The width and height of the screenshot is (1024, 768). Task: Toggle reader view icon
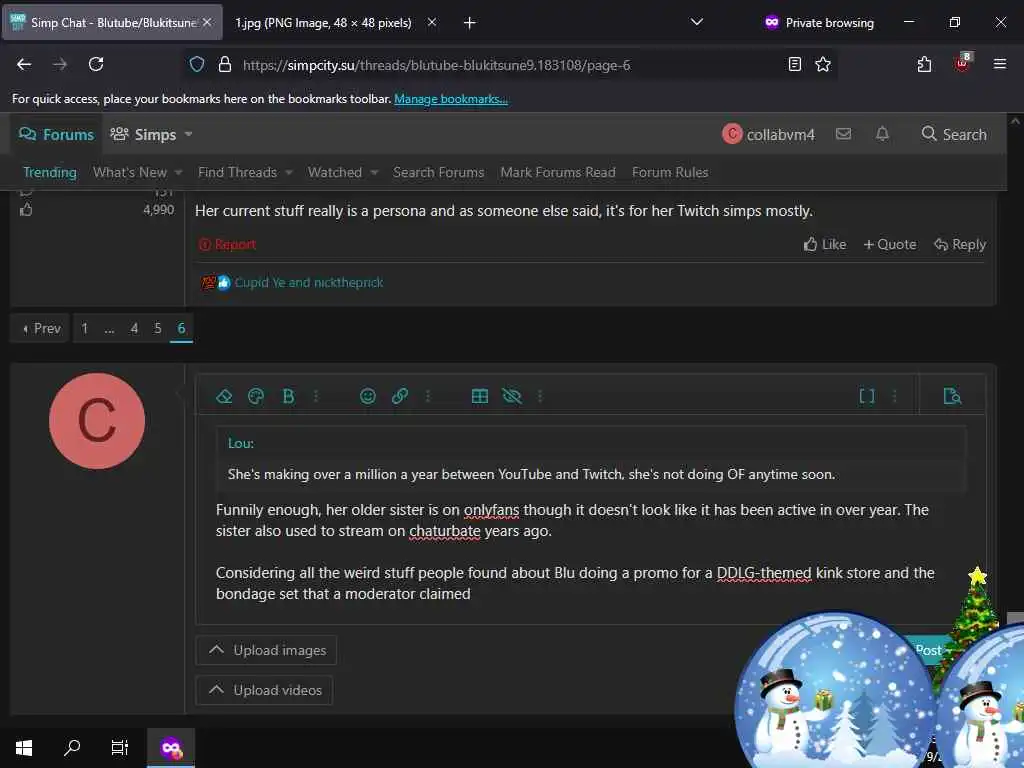pyautogui.click(x=795, y=64)
